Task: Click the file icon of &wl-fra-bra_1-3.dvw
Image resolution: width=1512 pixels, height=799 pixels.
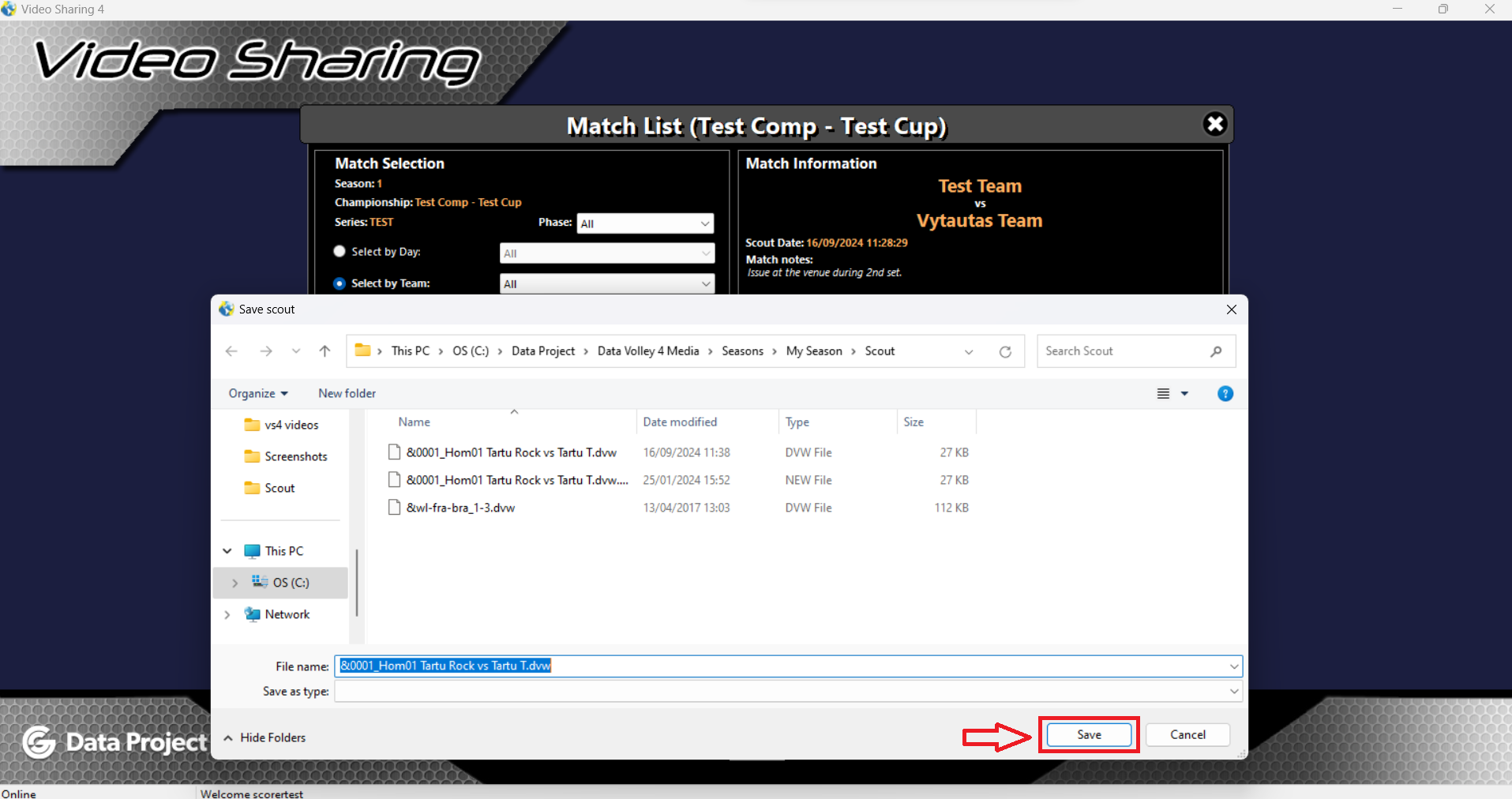Action: pos(394,508)
